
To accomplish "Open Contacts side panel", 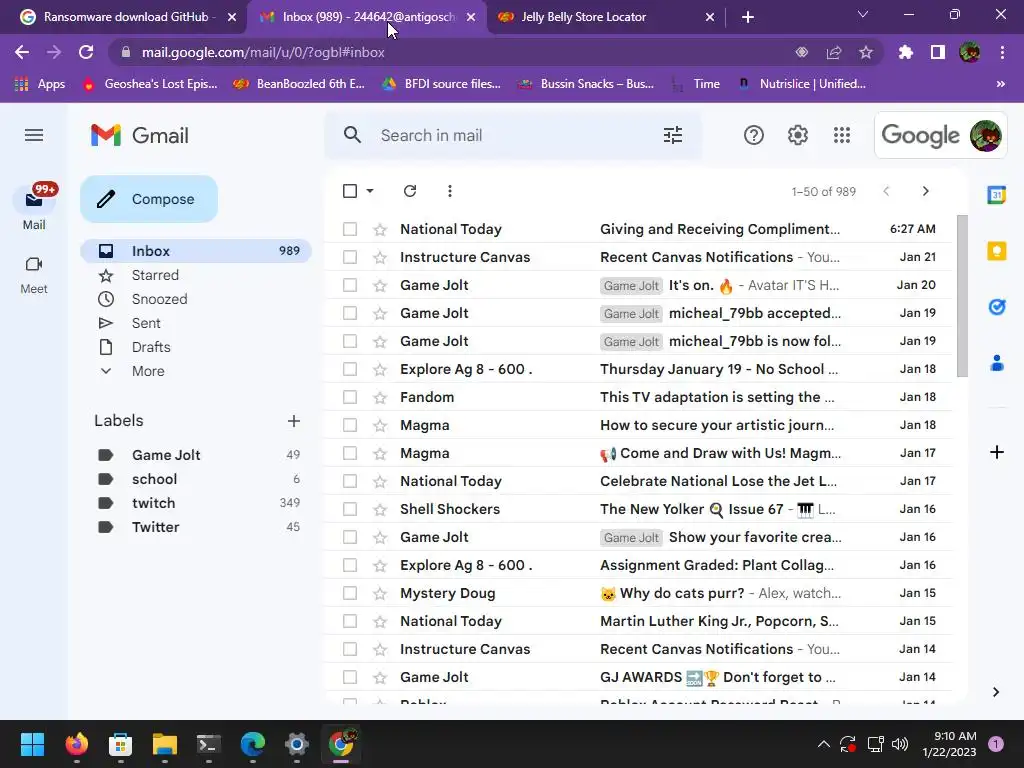I will [997, 362].
